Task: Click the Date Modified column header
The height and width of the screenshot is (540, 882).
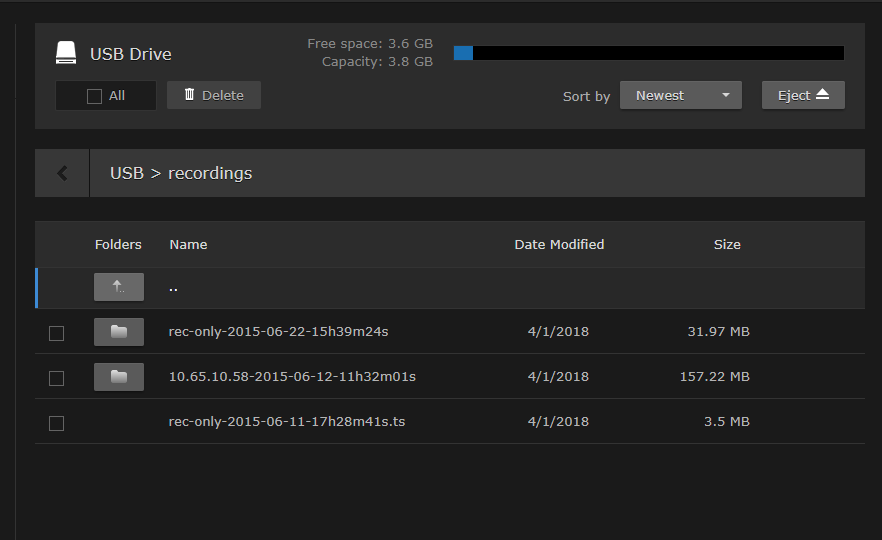Action: (x=559, y=244)
